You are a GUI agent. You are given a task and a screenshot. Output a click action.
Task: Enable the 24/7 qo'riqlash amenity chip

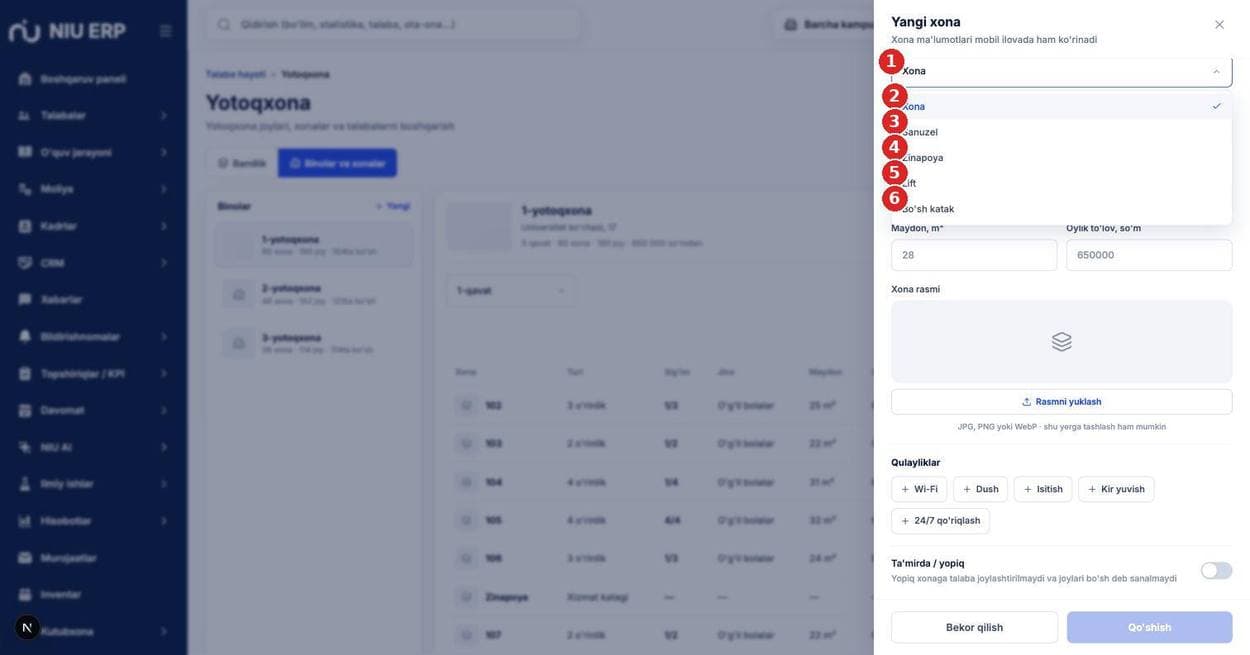click(940, 521)
